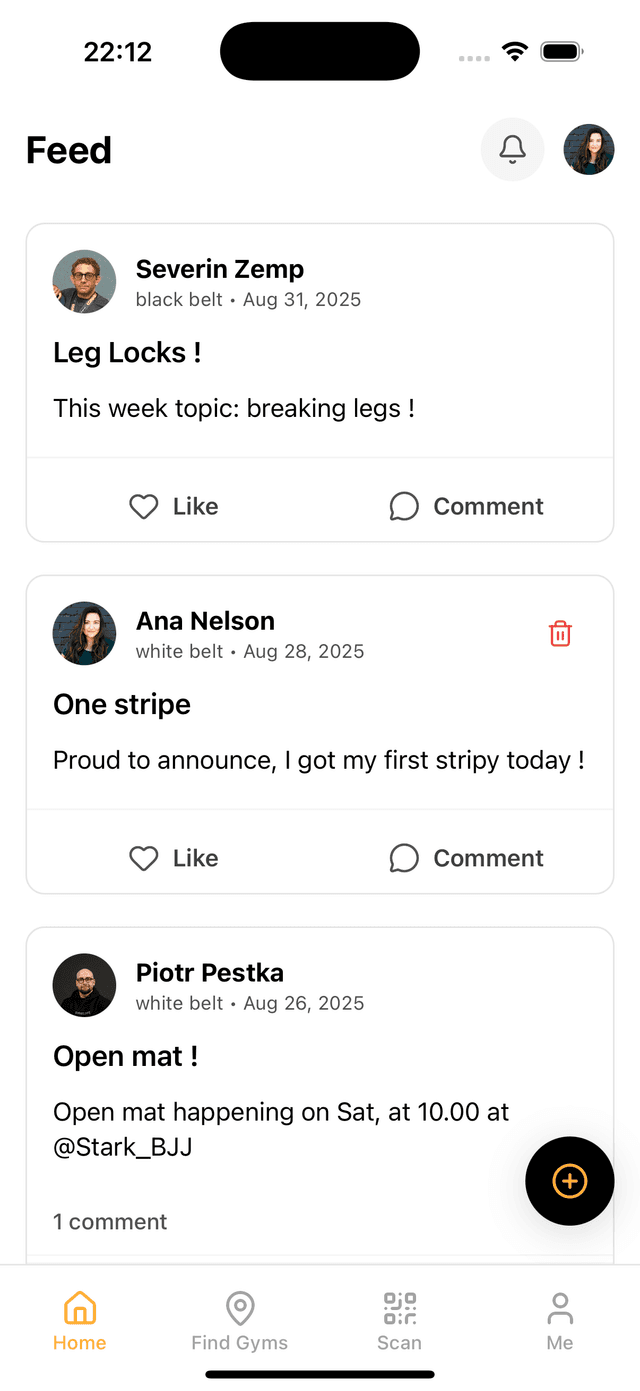Open the Open mat post title
Image resolution: width=640 pixels, height=1391 pixels.
click(127, 1056)
